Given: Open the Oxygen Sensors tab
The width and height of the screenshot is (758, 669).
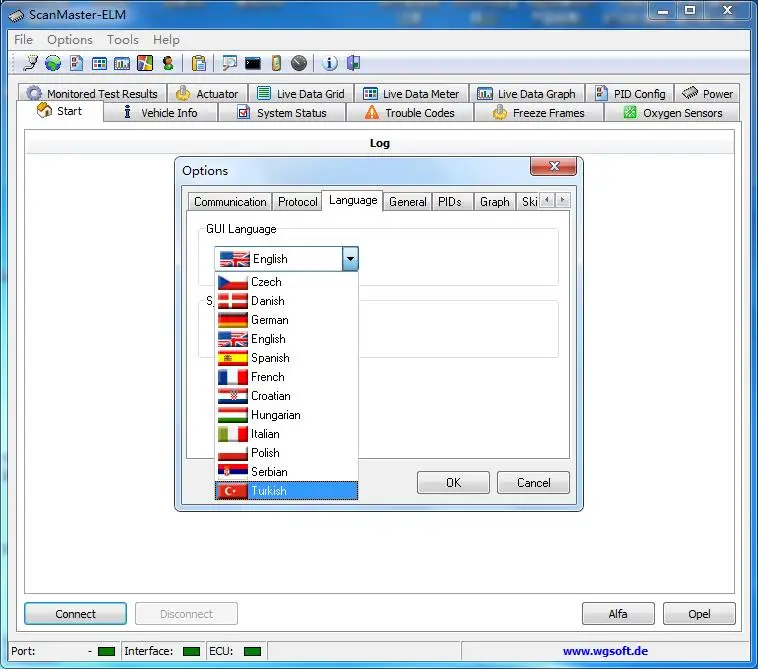Looking at the screenshot, I should click(672, 113).
